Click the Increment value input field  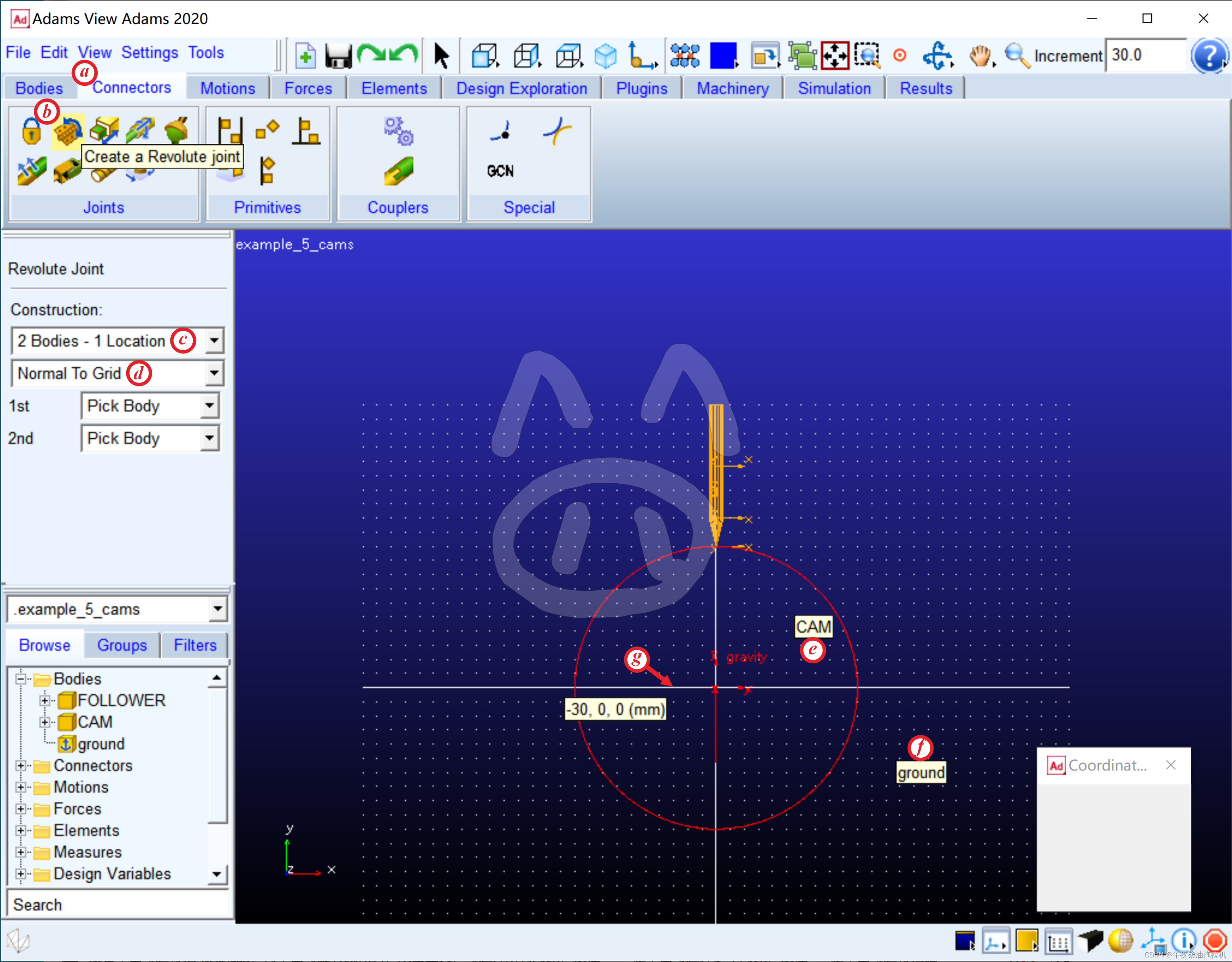tap(1145, 55)
